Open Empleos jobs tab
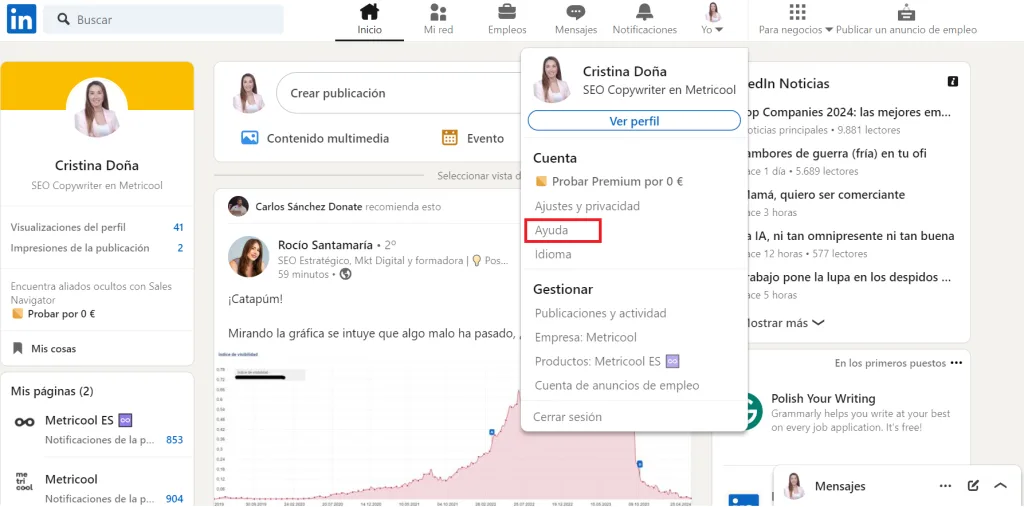Image resolution: width=1024 pixels, height=507 pixels. click(507, 20)
